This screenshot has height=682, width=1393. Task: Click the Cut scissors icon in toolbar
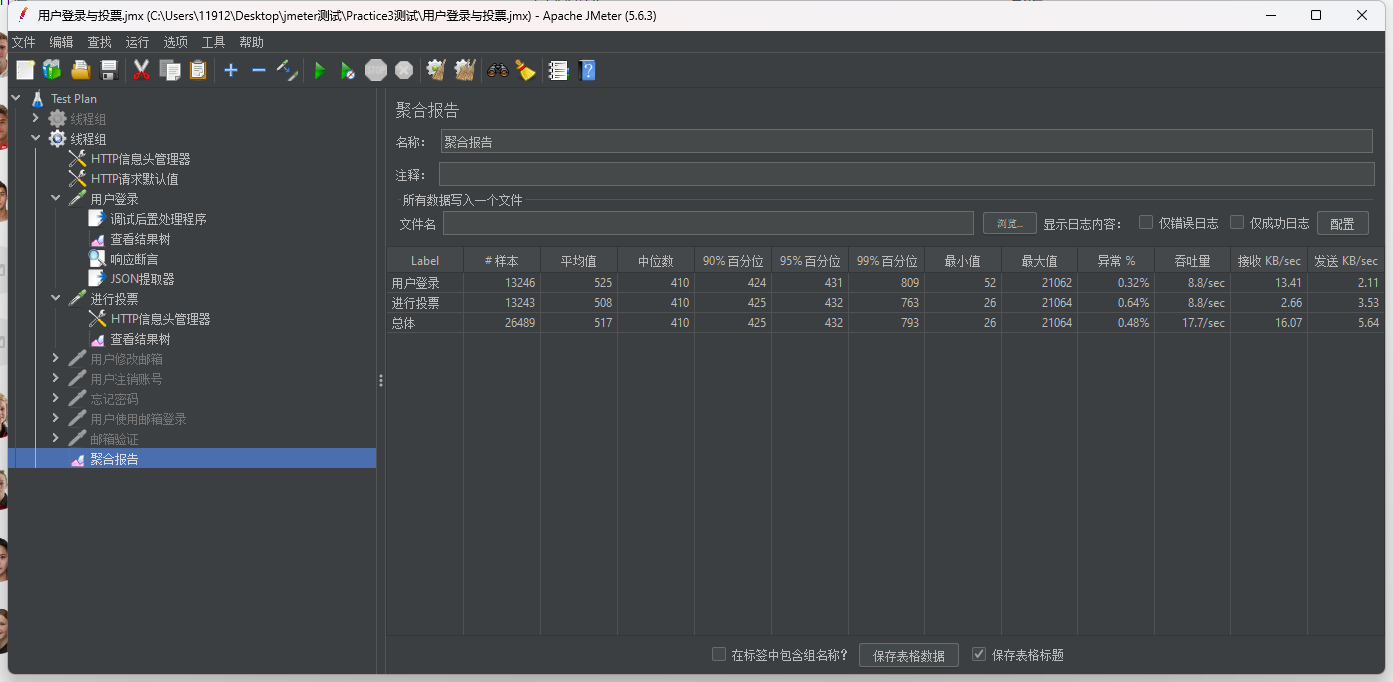(x=141, y=70)
